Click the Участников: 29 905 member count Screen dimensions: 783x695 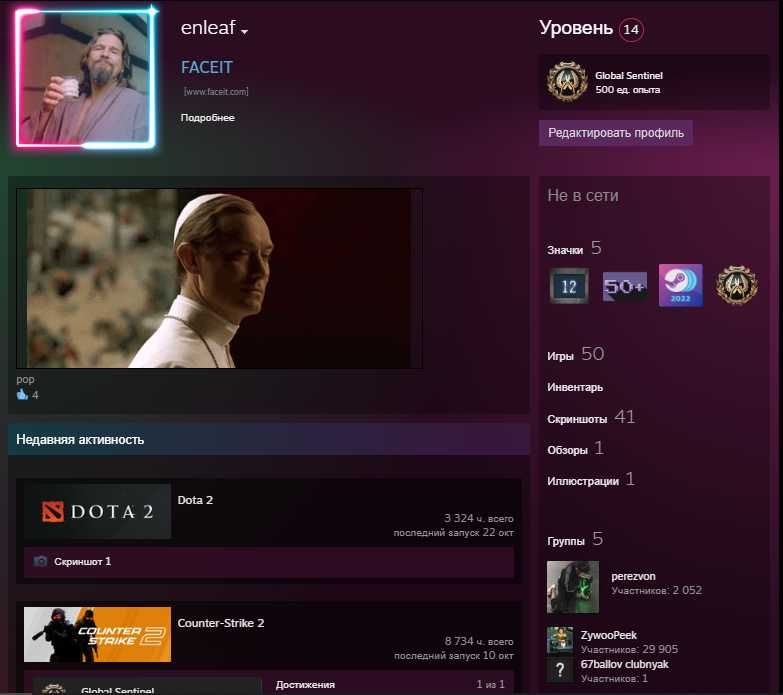[x=629, y=650]
